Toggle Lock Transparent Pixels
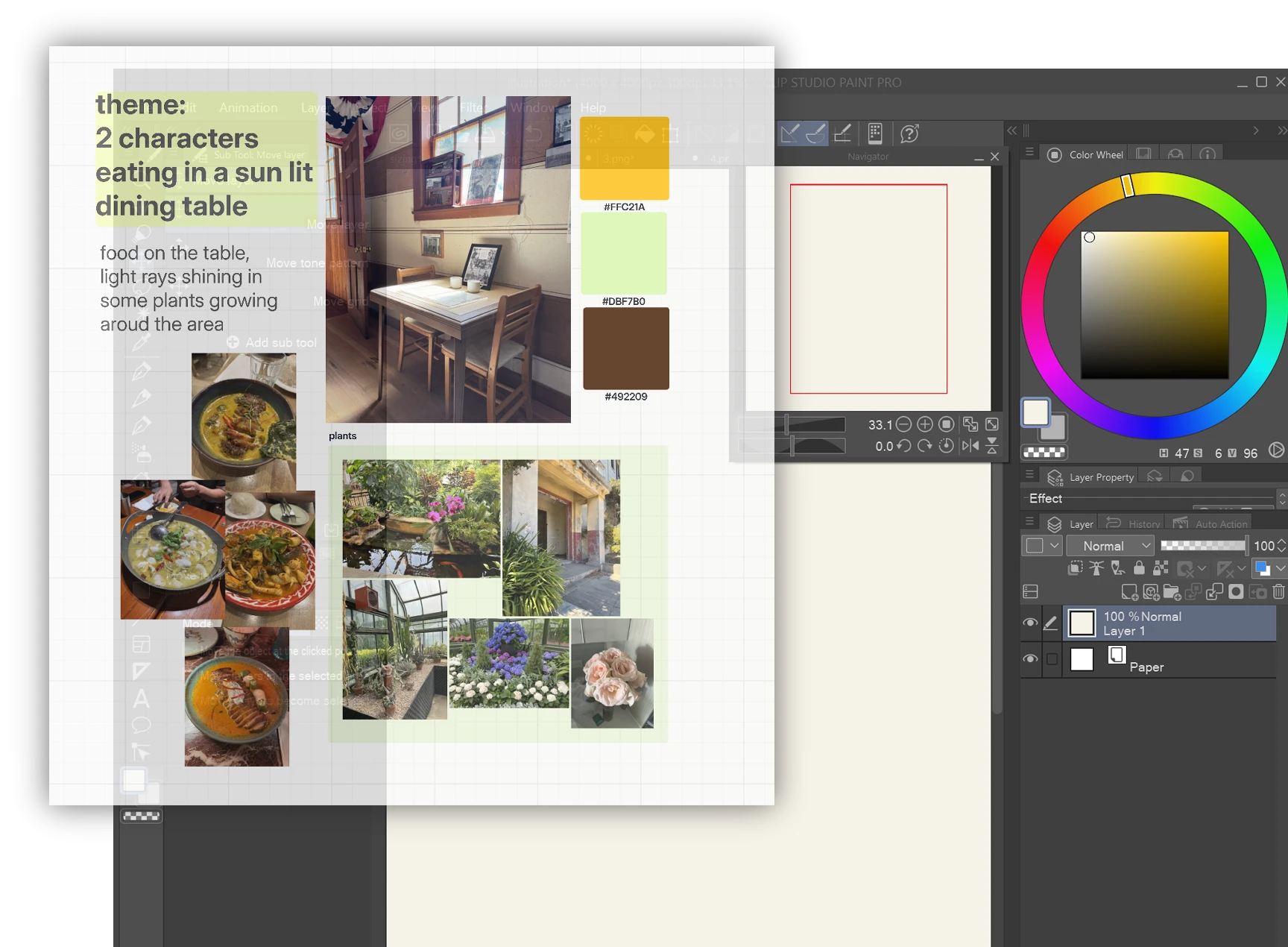 [x=1161, y=568]
